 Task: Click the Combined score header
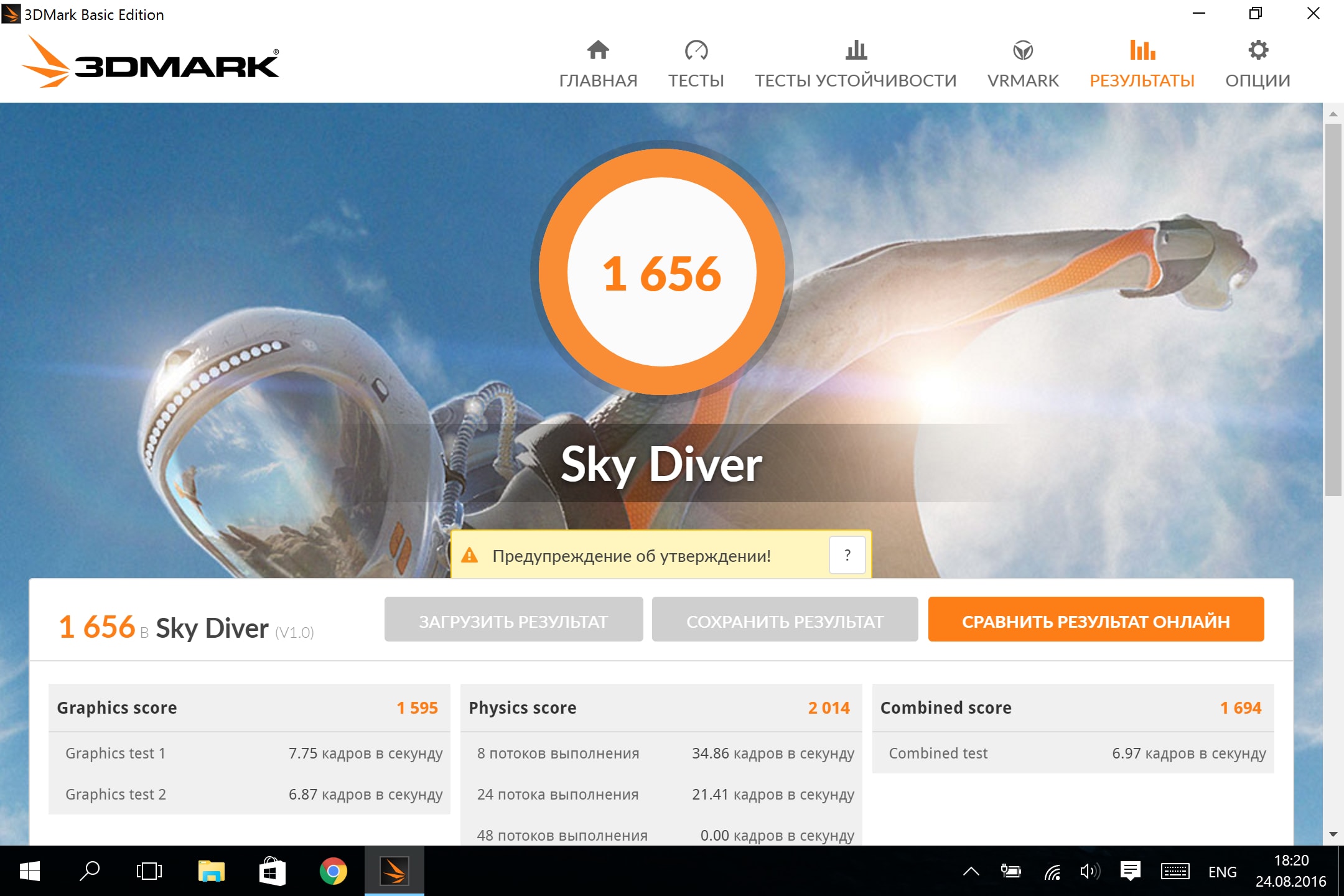[1073, 708]
